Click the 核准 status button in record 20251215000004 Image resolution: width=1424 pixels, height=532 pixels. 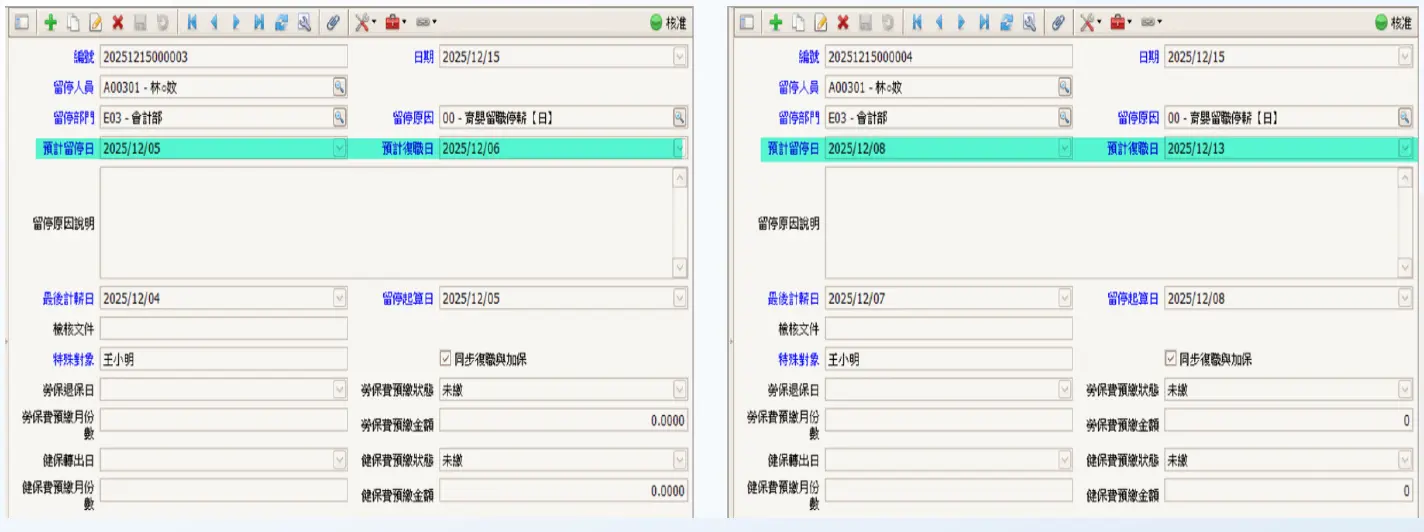tap(1392, 22)
